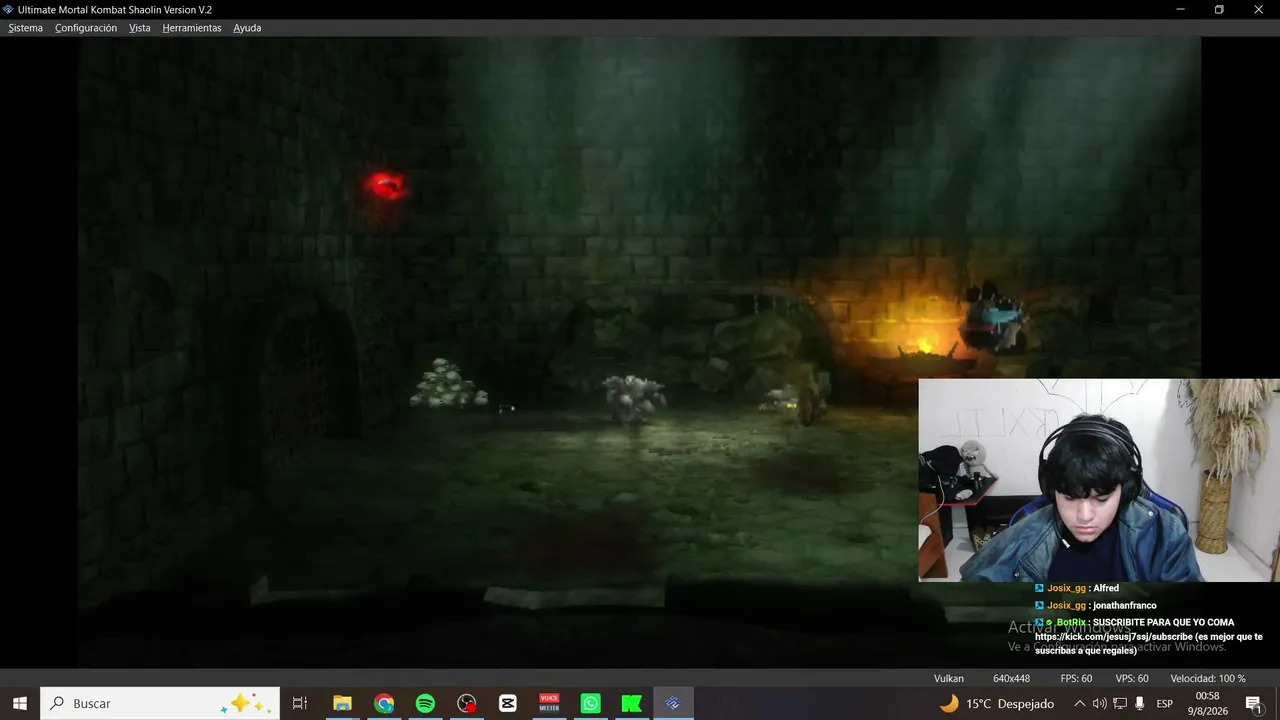Viewport: 1280px width, 720px height.
Task: Show hidden system tray icons
Action: [1079, 704]
